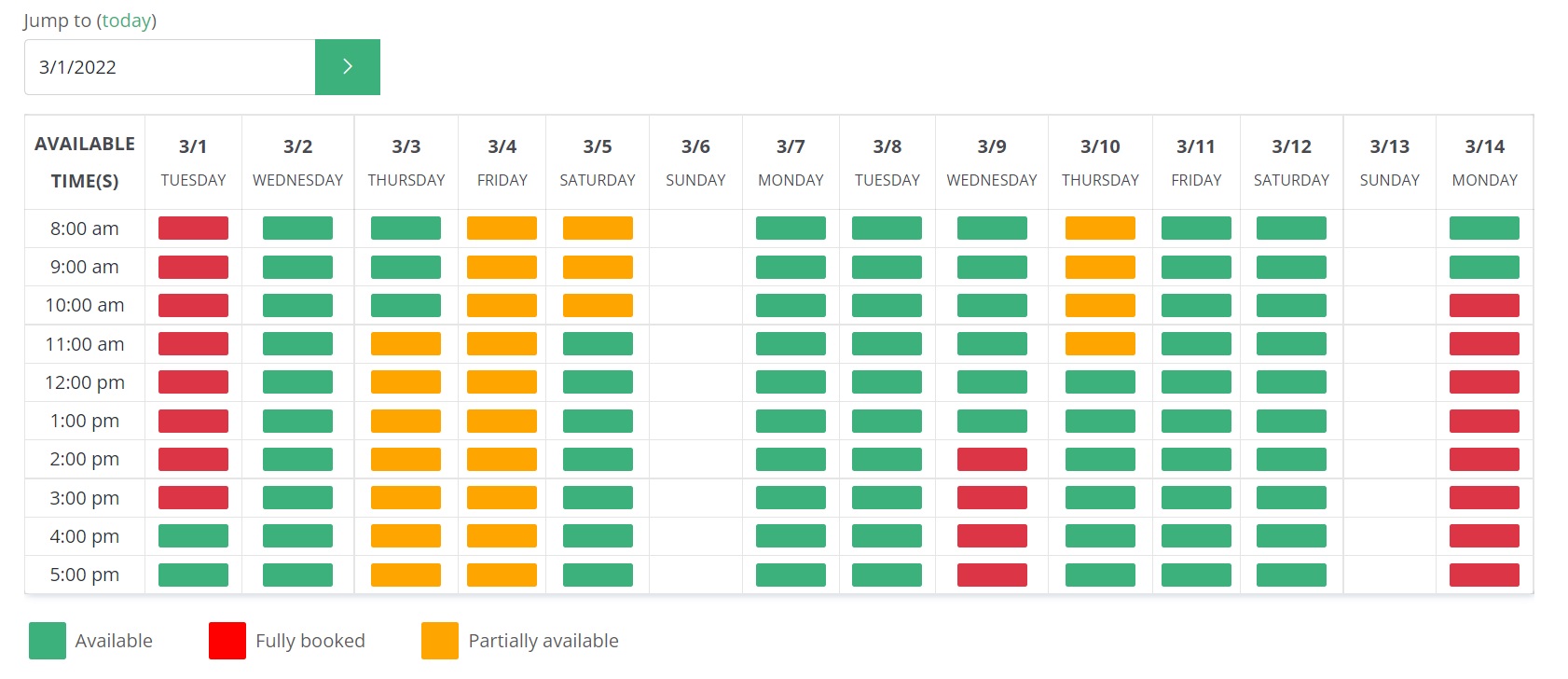Pick the 3/12 Saturday 8:00 am slot
Screen dimensions: 1568x679
pos(1291,229)
